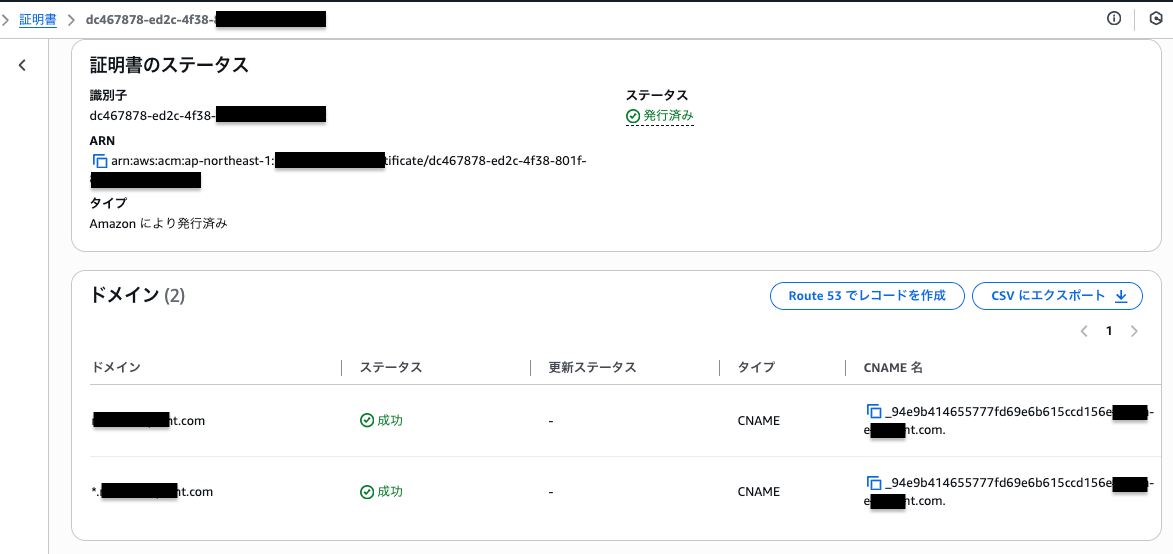Go to next page of domains
The image size is (1173, 554).
1134,332
